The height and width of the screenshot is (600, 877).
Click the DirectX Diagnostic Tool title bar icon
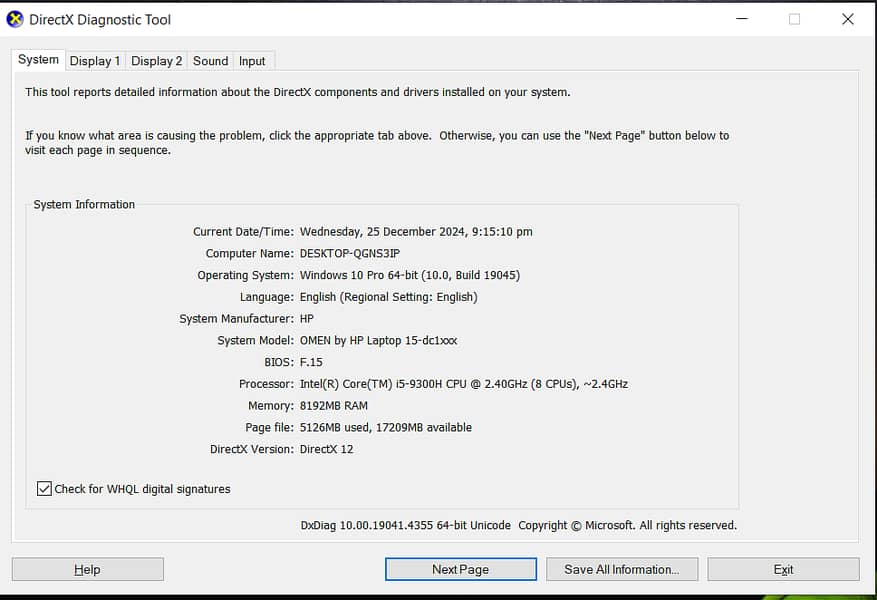pyautogui.click(x=15, y=19)
